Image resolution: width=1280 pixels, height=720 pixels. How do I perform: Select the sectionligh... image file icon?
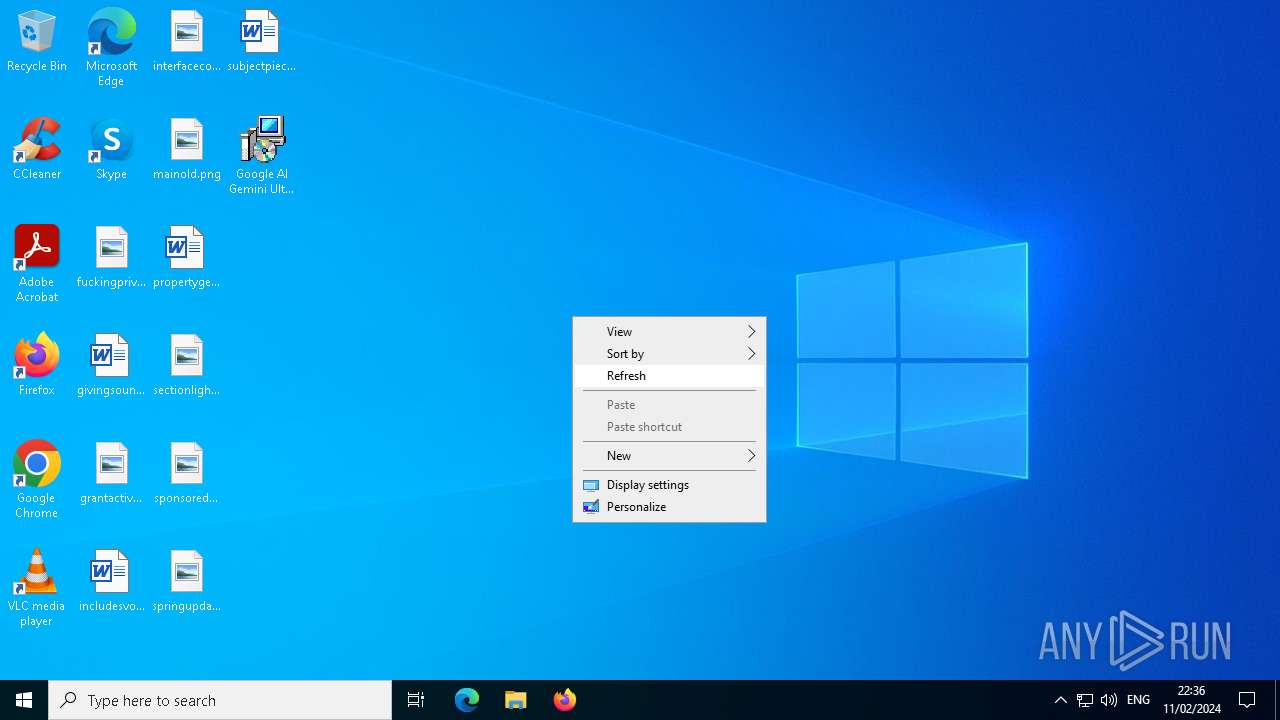[x=186, y=366]
